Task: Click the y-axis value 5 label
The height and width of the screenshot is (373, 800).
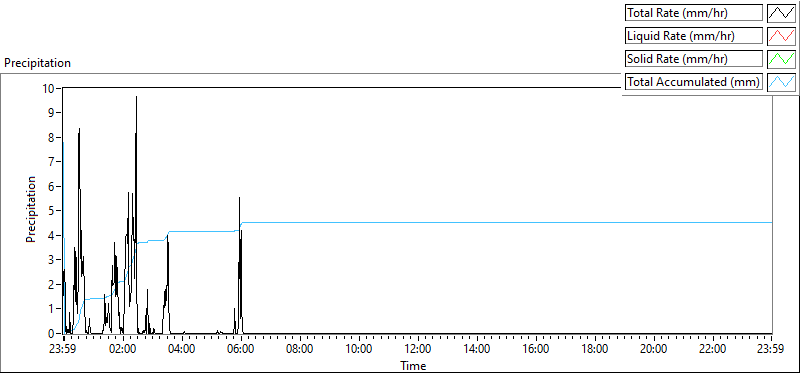Action: pos(52,210)
